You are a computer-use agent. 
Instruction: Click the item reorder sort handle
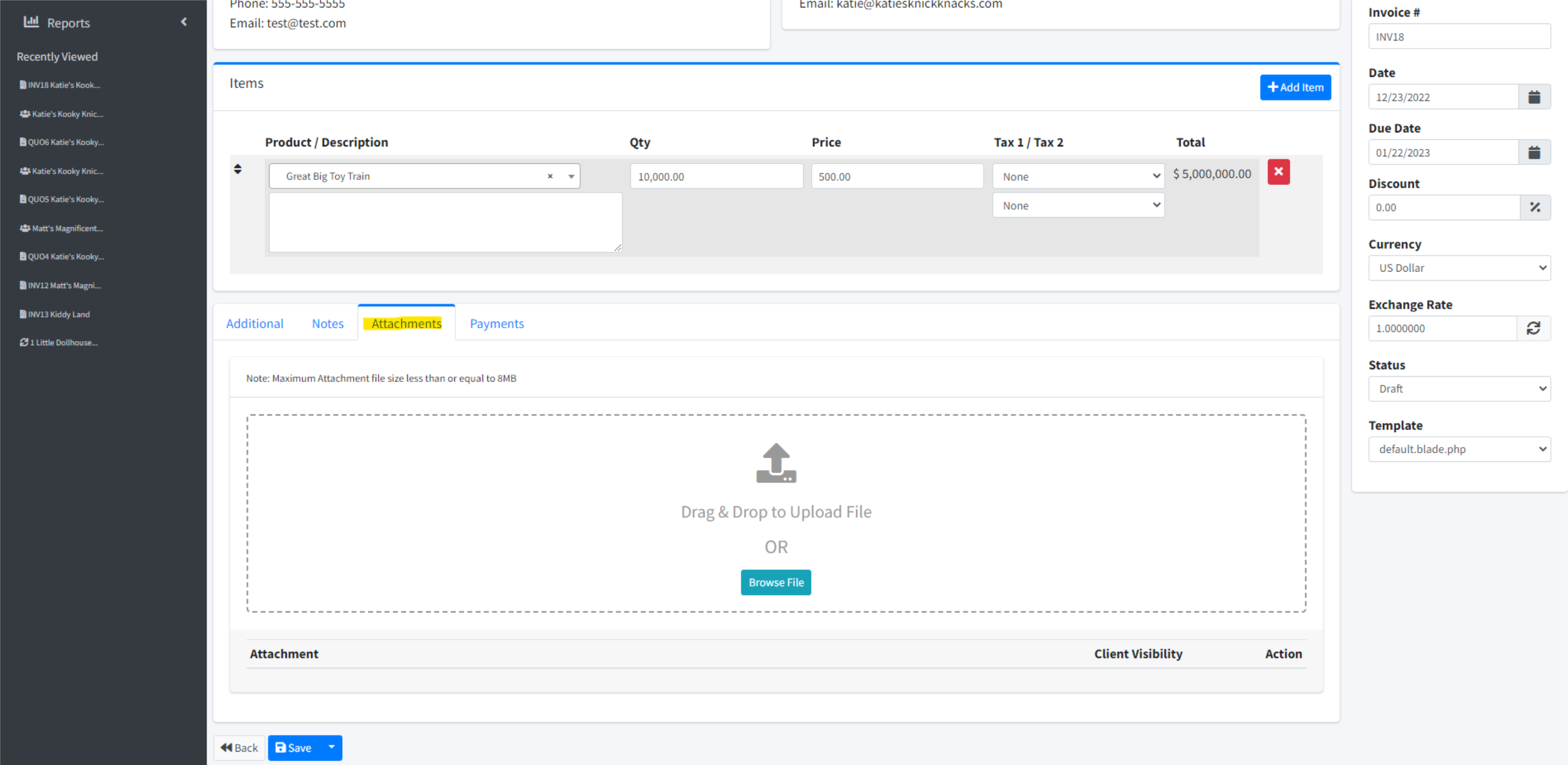point(237,169)
